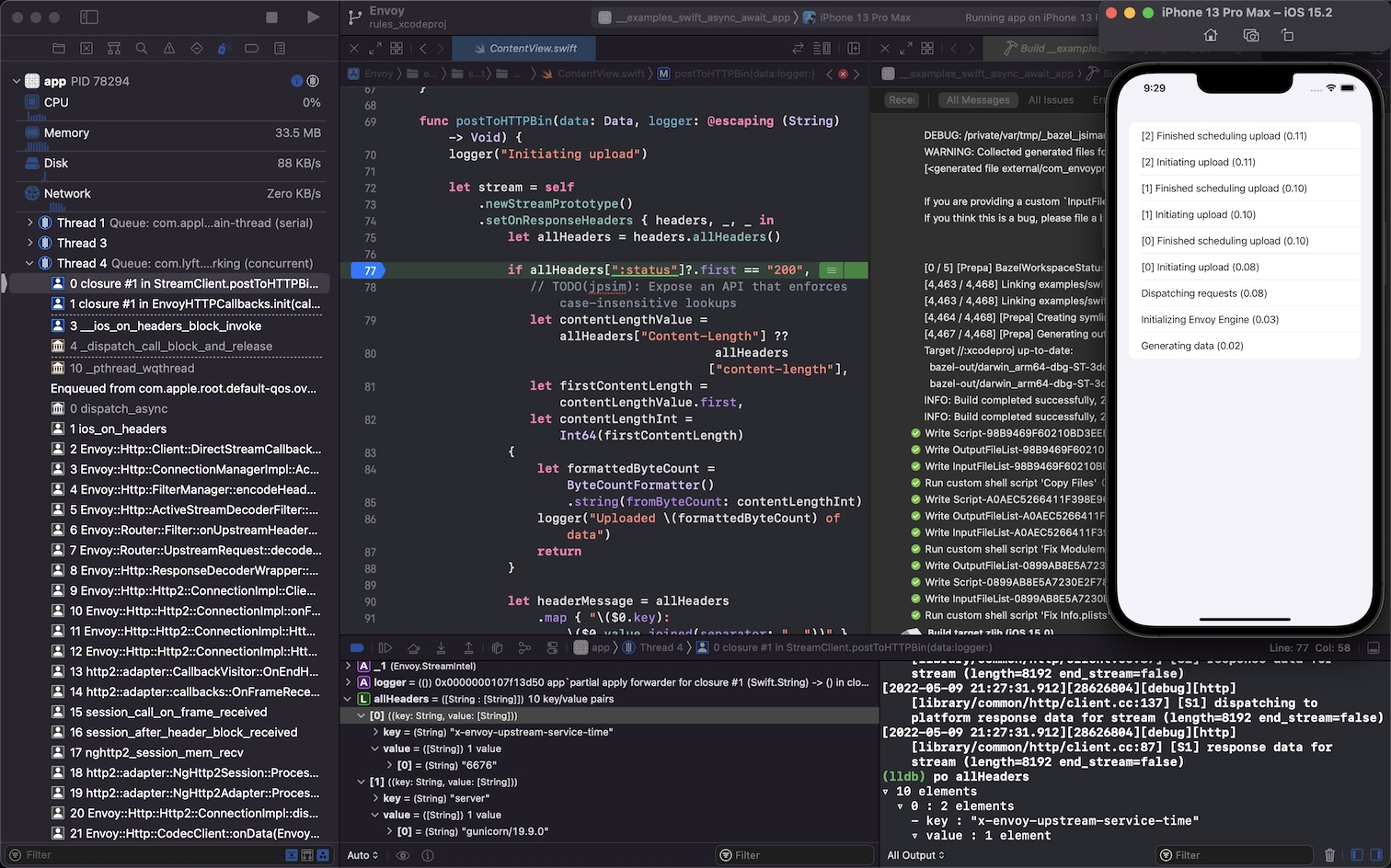Click Thread 4 in debug bar breadcrumb
Screen dimensions: 1391x868
[x=654, y=647]
